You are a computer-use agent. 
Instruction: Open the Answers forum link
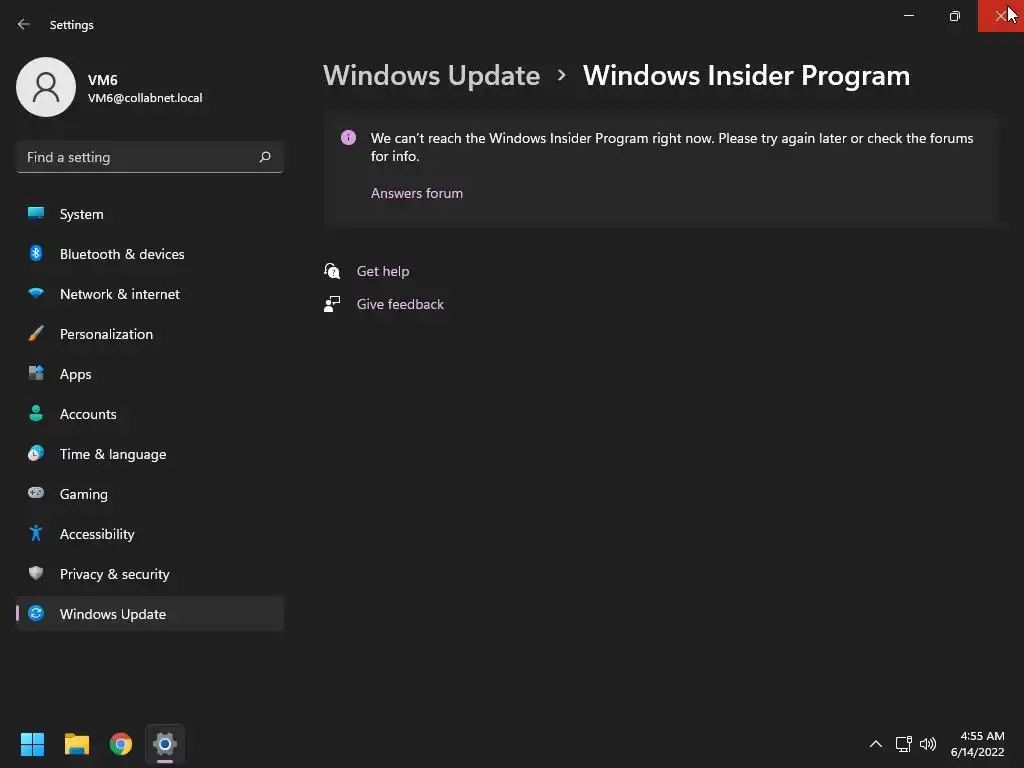[x=417, y=193]
